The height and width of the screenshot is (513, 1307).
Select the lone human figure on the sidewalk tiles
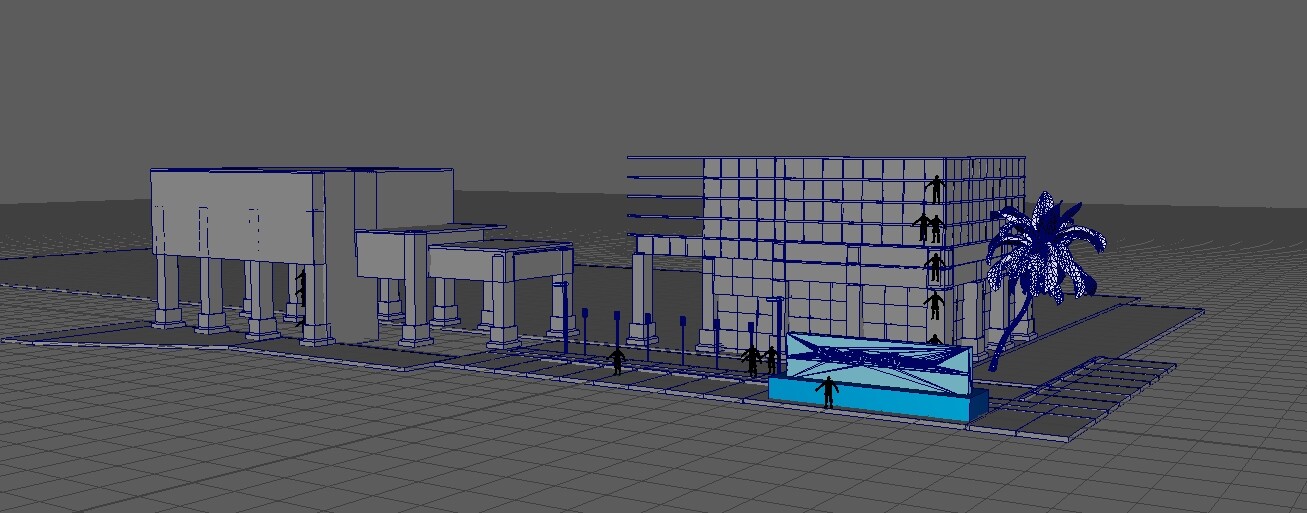tap(617, 362)
